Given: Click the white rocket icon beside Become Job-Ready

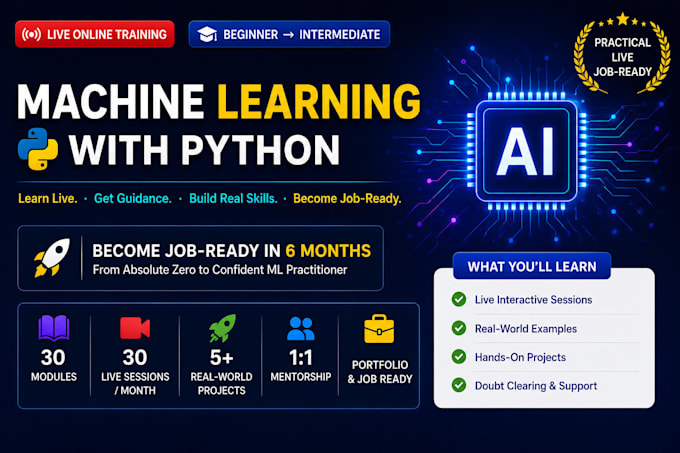Looking at the screenshot, I should 52,257.
